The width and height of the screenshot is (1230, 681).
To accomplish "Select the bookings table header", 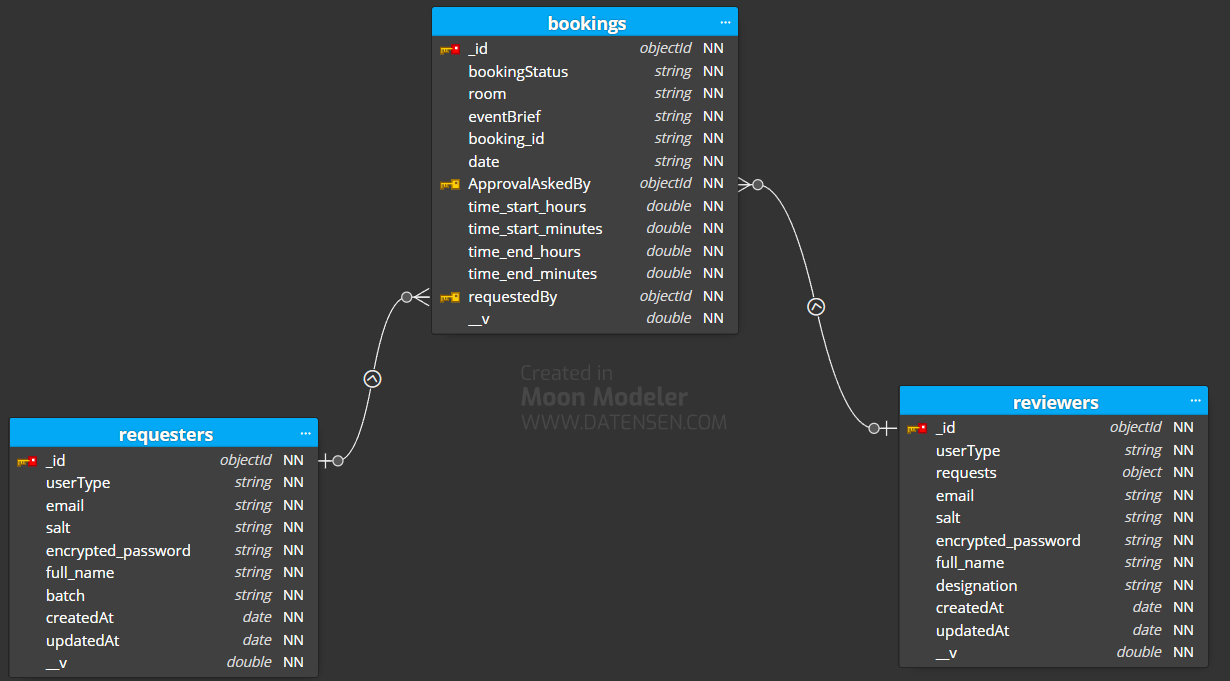I will tap(586, 23).
